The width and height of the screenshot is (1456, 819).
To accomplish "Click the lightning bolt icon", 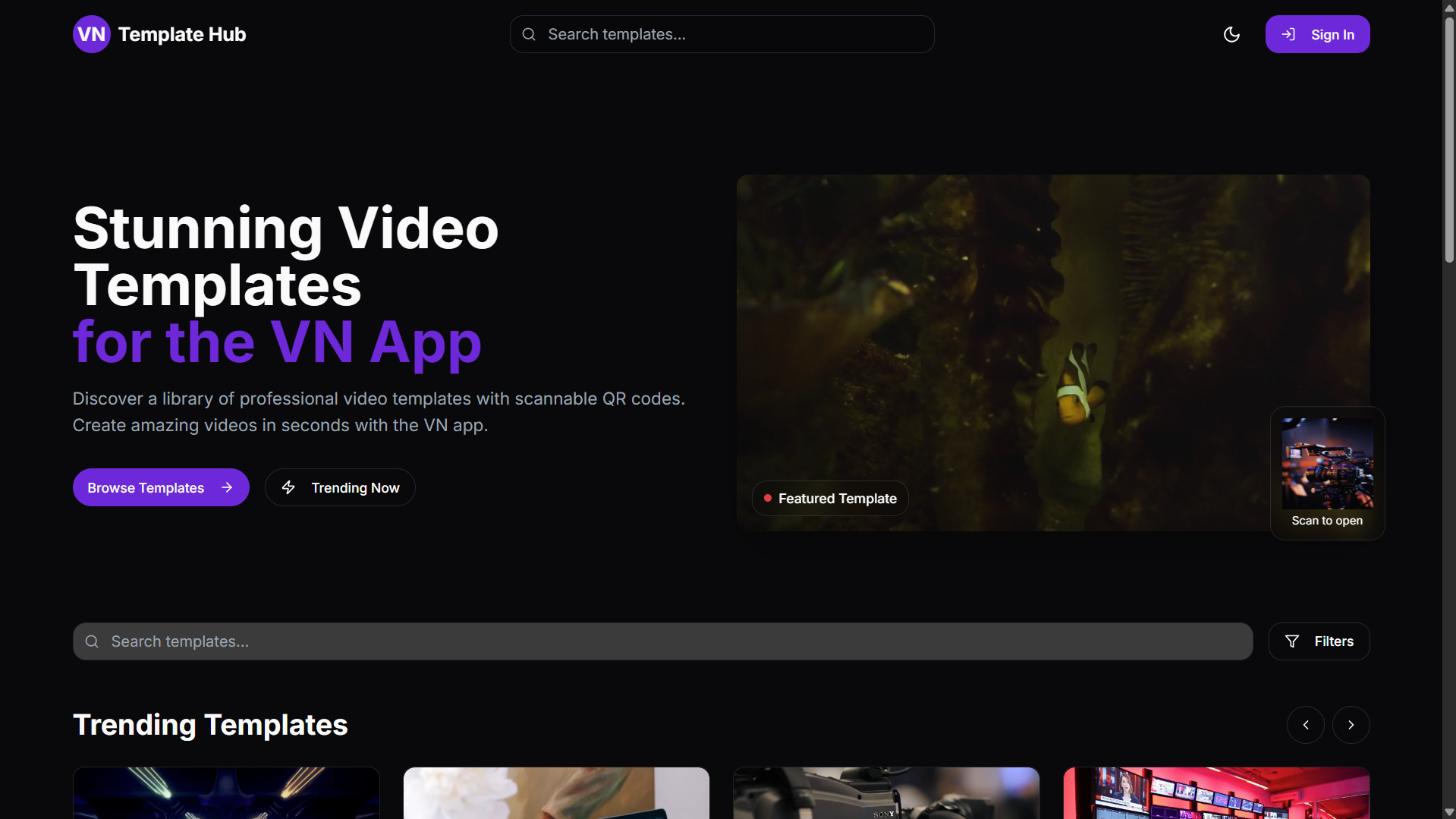I will (x=288, y=487).
